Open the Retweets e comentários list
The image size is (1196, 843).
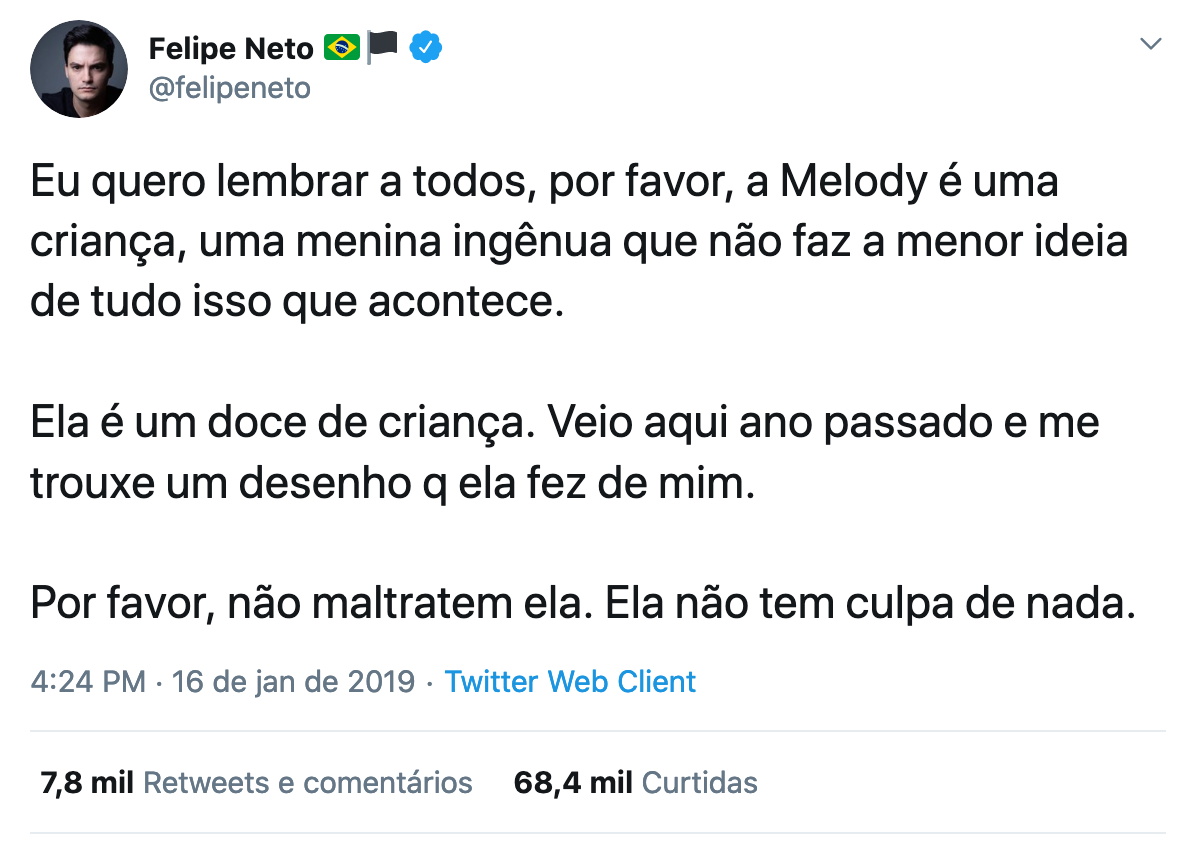[308, 782]
